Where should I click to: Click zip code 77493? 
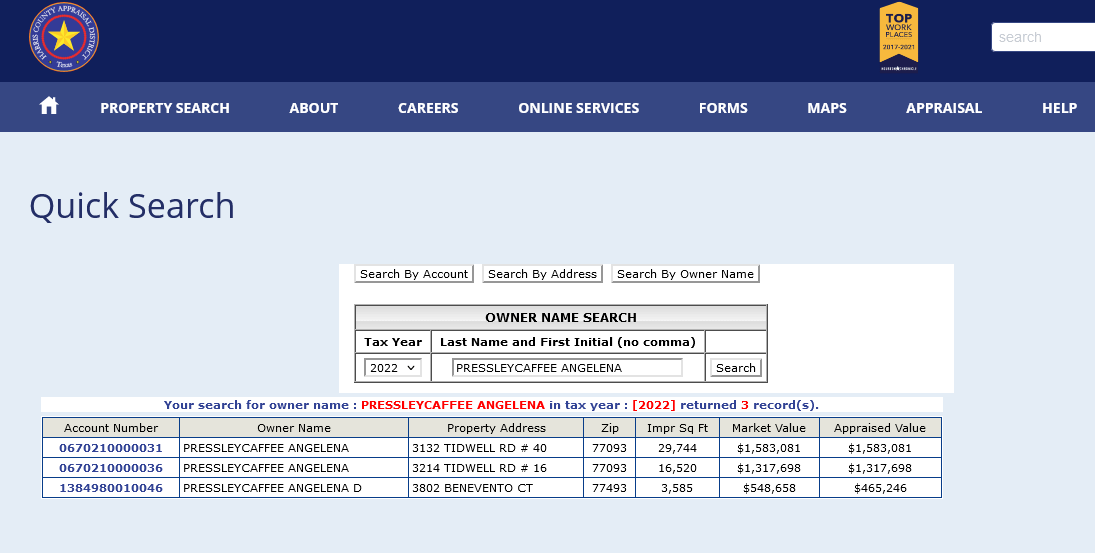(x=610, y=488)
